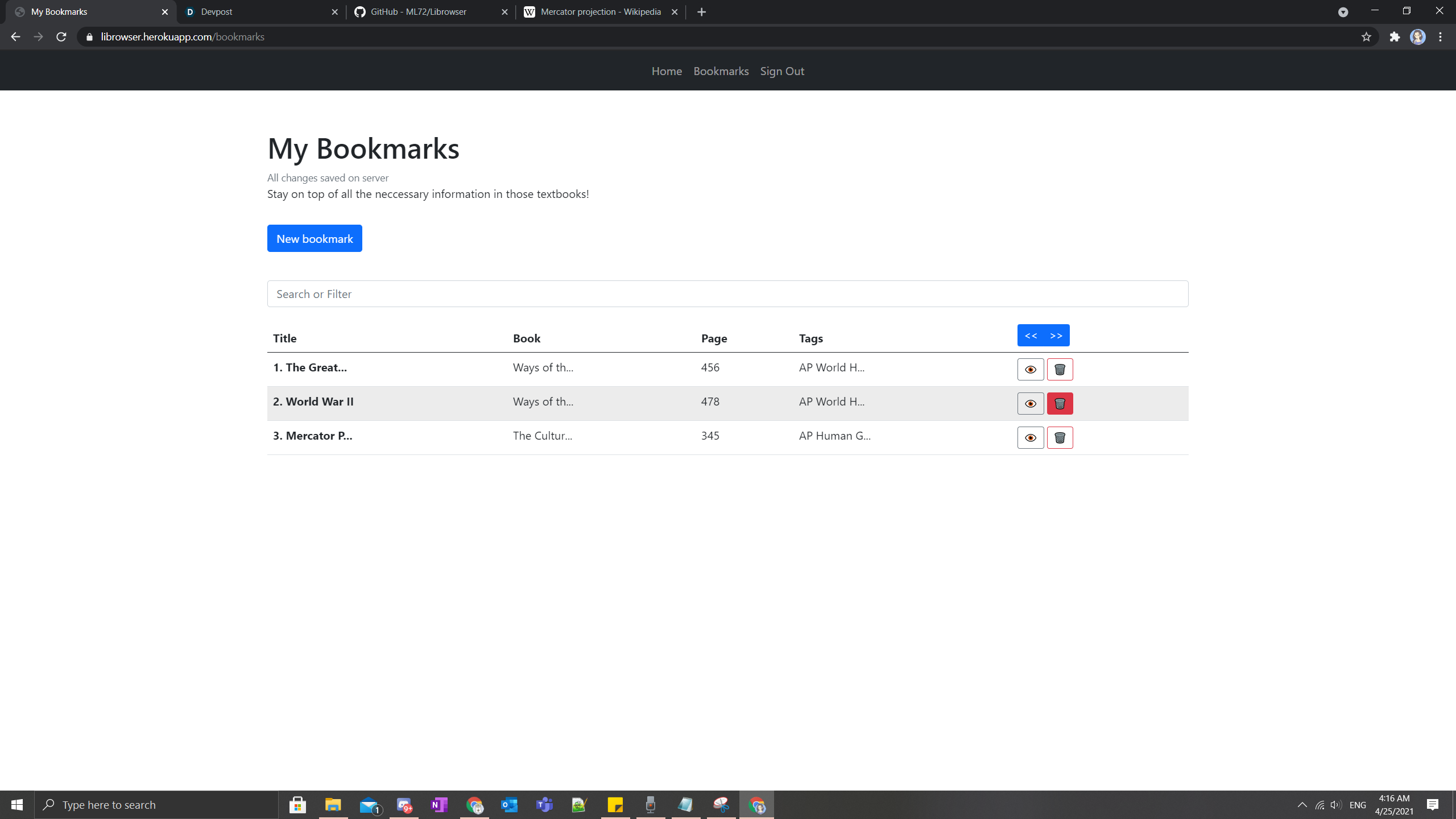Switch to the Mercator projection Wikipedia tab

pos(600,12)
